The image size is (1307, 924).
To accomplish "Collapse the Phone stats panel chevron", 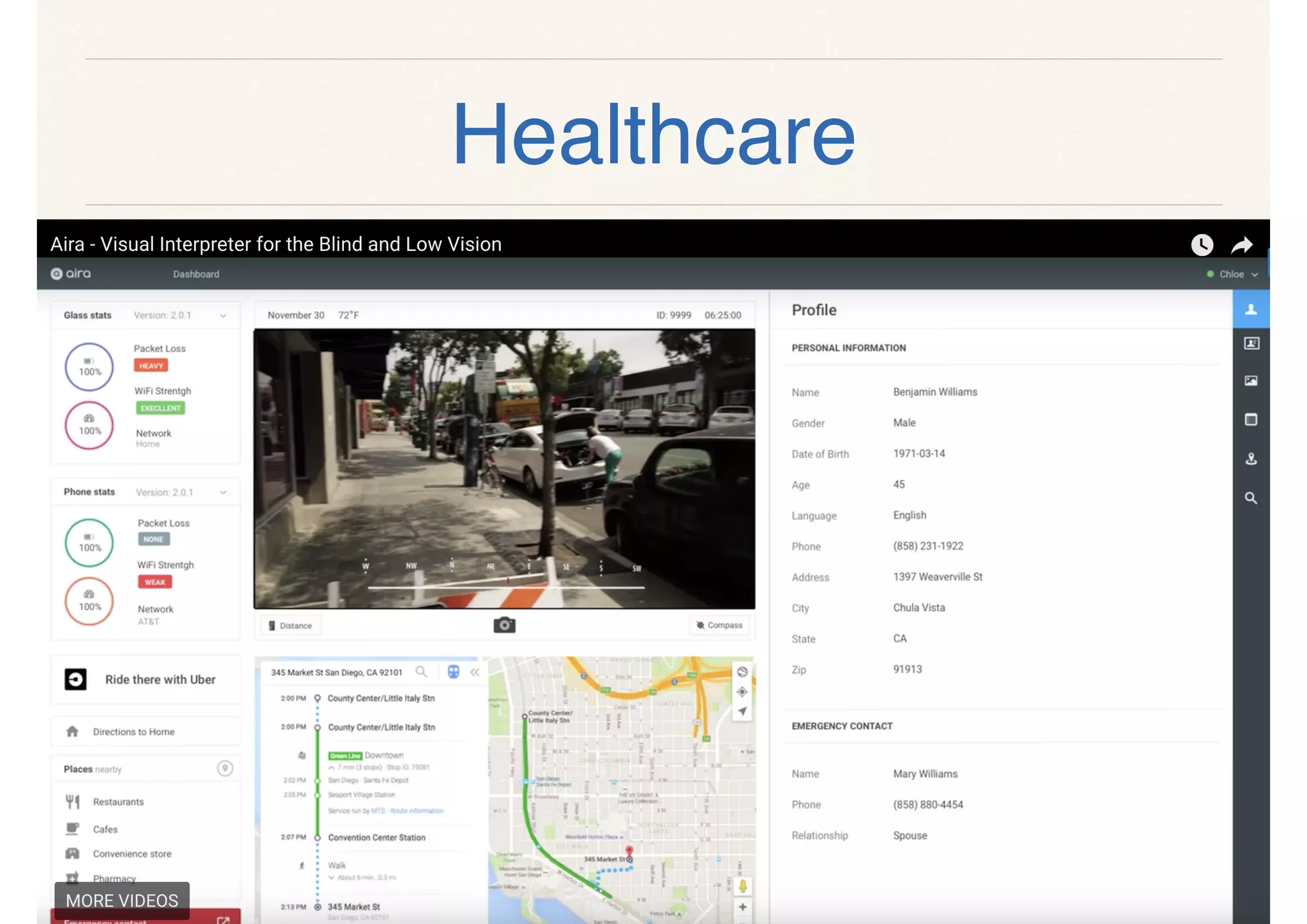I will click(x=223, y=493).
